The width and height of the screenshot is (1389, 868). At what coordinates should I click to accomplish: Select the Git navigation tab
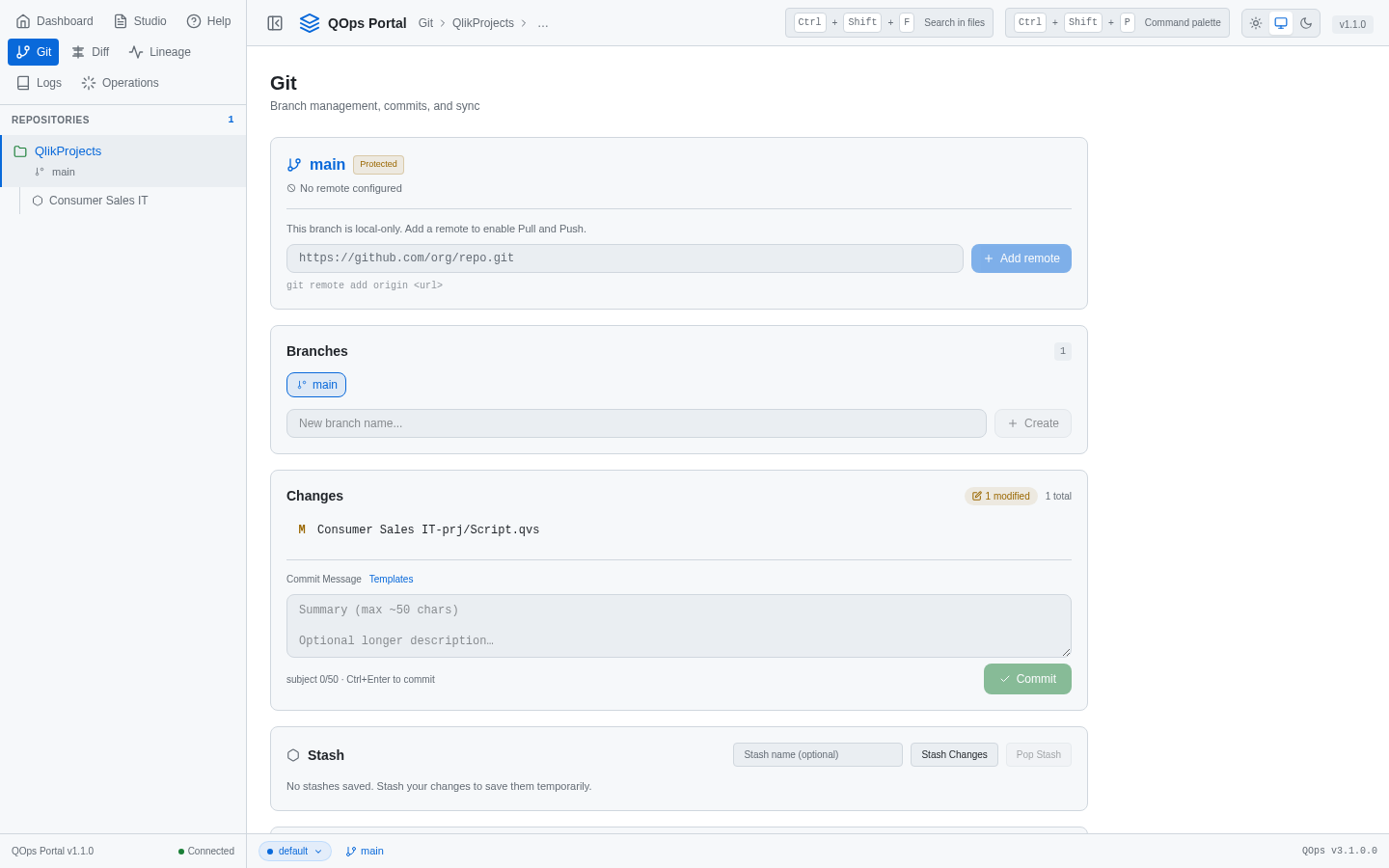coord(34,52)
